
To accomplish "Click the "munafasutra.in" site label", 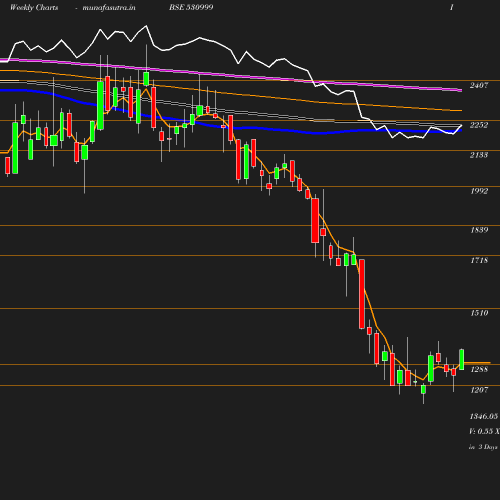I will 109,8.
